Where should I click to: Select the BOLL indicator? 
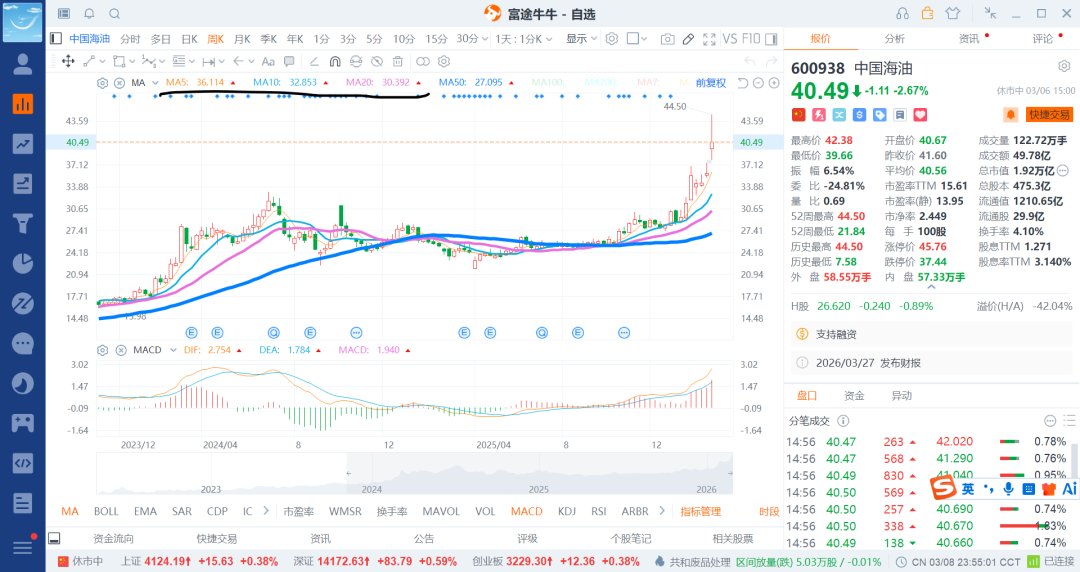[x=106, y=511]
